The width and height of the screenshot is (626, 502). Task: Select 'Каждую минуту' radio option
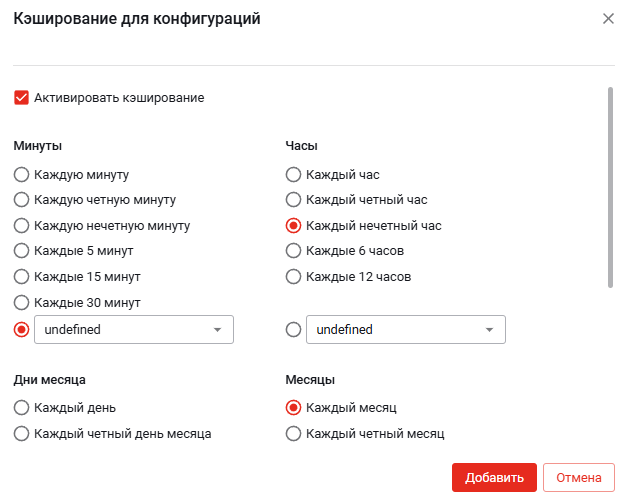pos(21,174)
